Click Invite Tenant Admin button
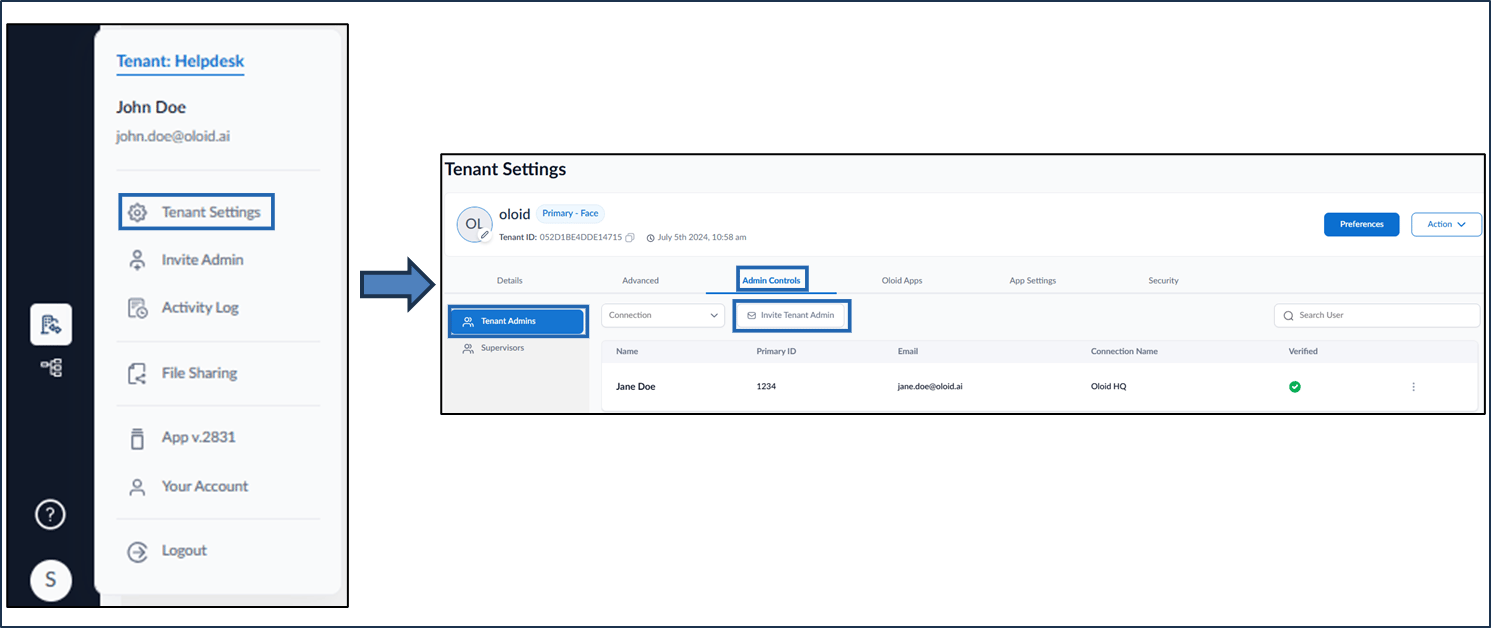 coord(791,315)
